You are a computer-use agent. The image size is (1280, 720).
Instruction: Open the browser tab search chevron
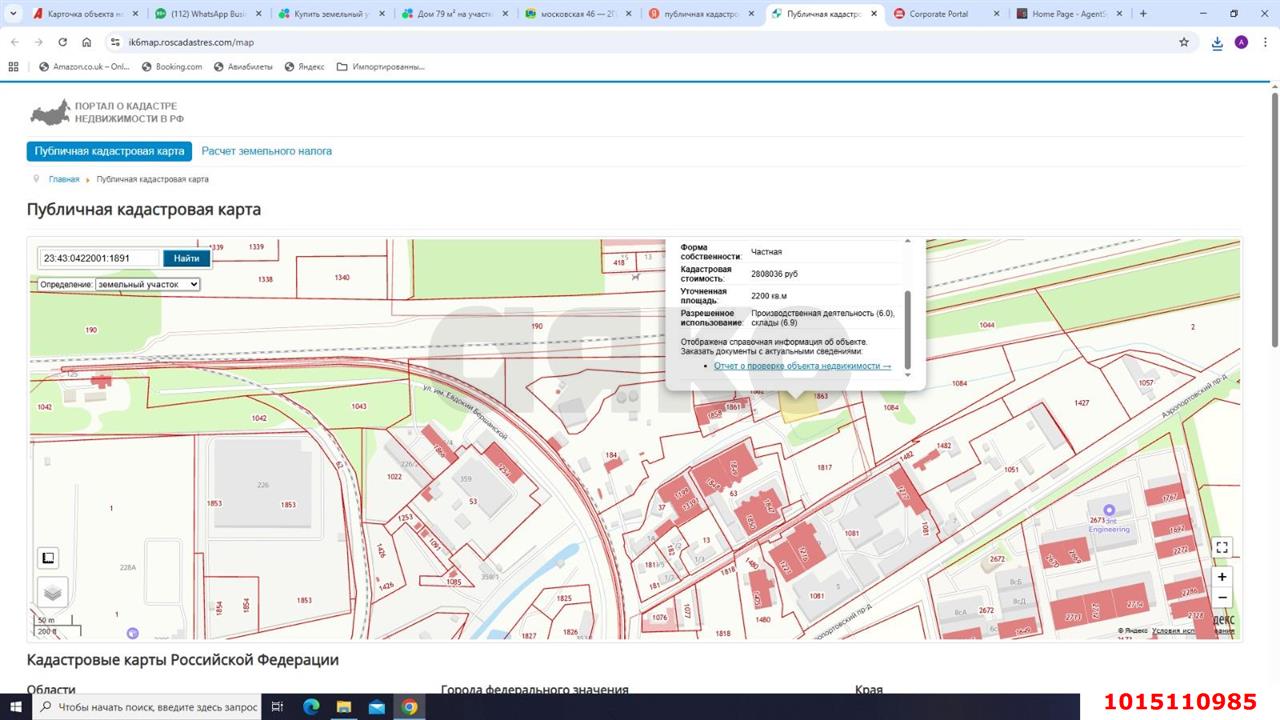pos(14,14)
